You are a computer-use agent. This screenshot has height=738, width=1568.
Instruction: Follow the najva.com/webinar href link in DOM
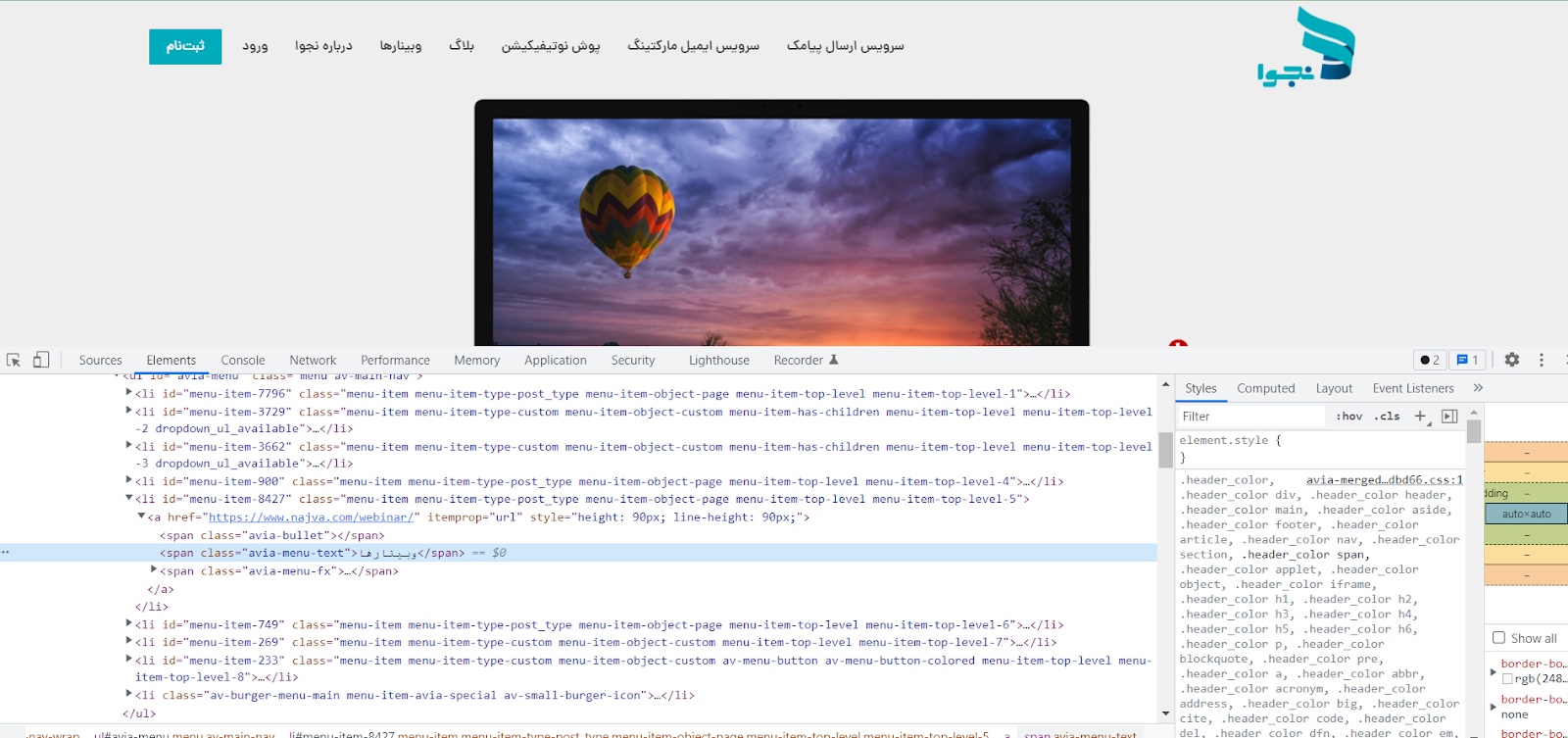[311, 517]
